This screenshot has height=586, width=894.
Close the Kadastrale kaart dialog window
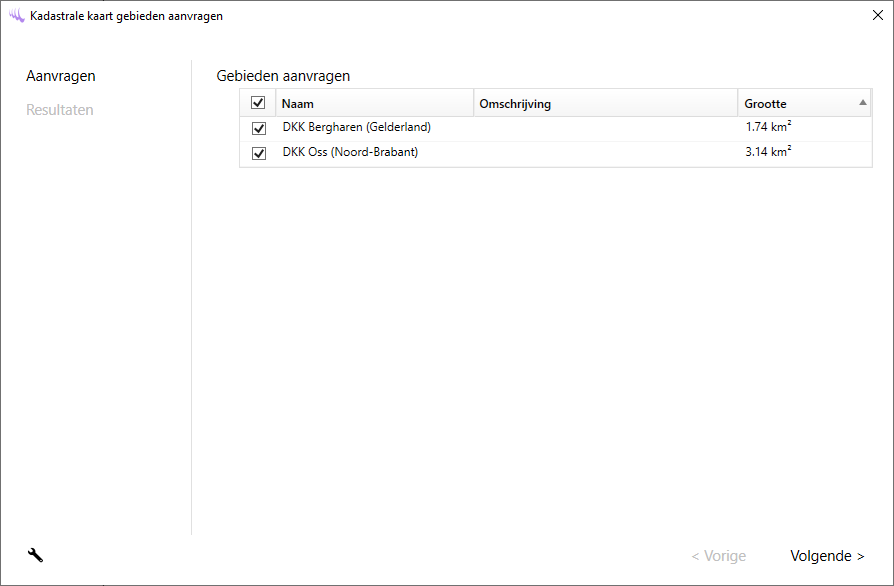coord(877,16)
